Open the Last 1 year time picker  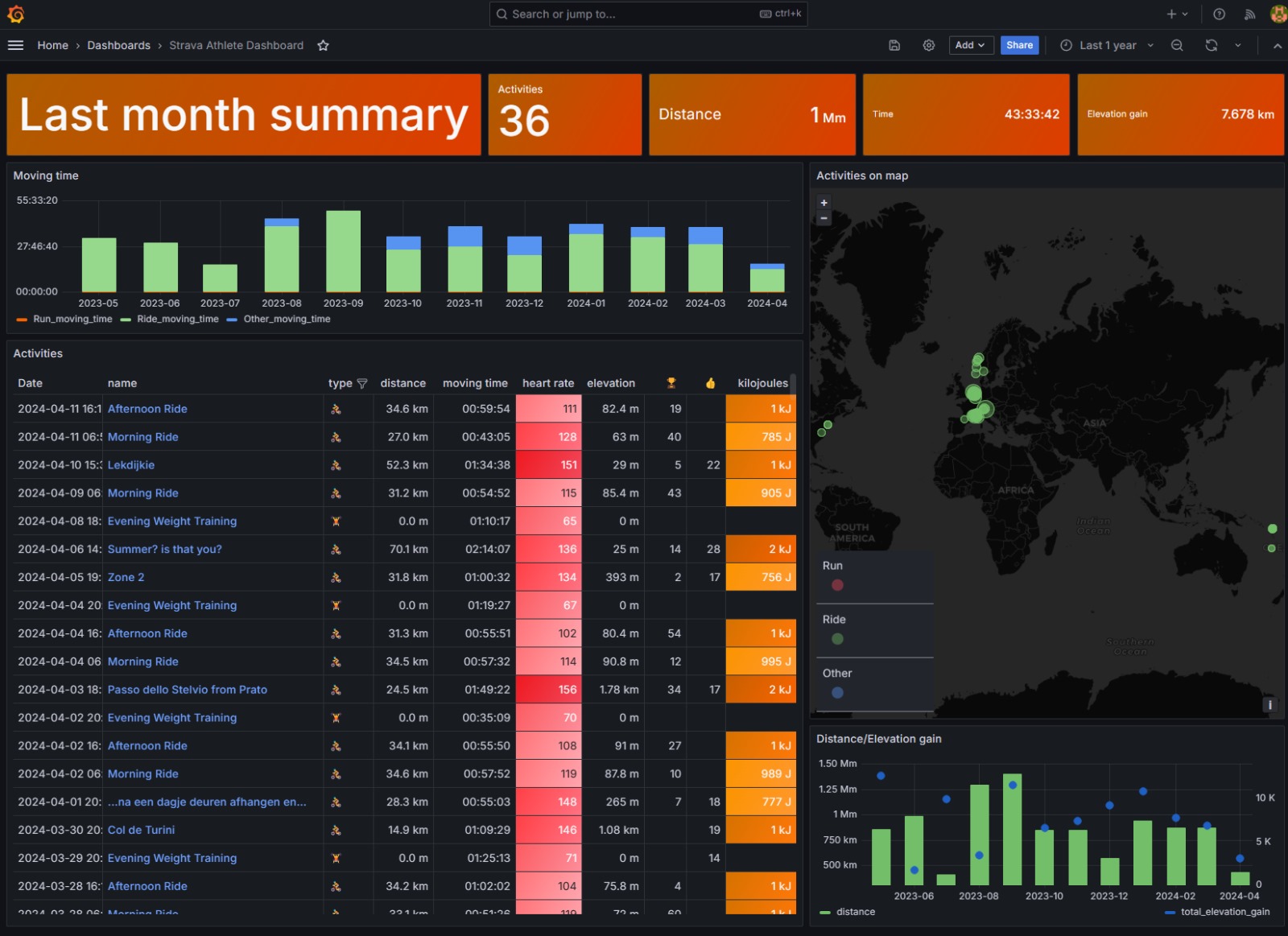point(1108,45)
